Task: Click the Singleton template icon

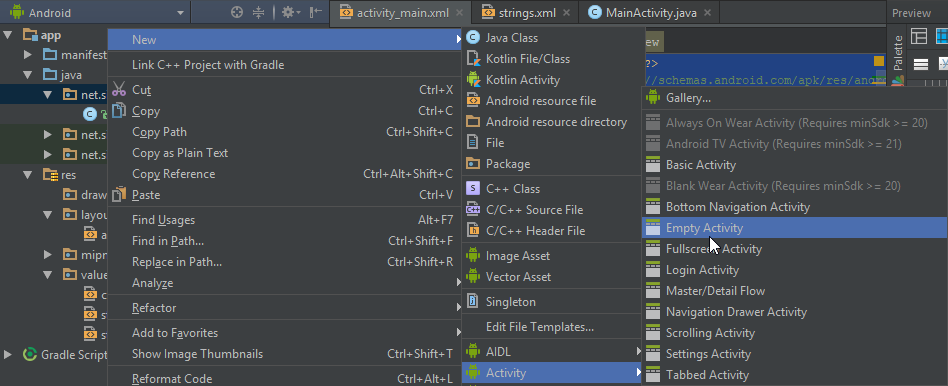Action: (473, 301)
